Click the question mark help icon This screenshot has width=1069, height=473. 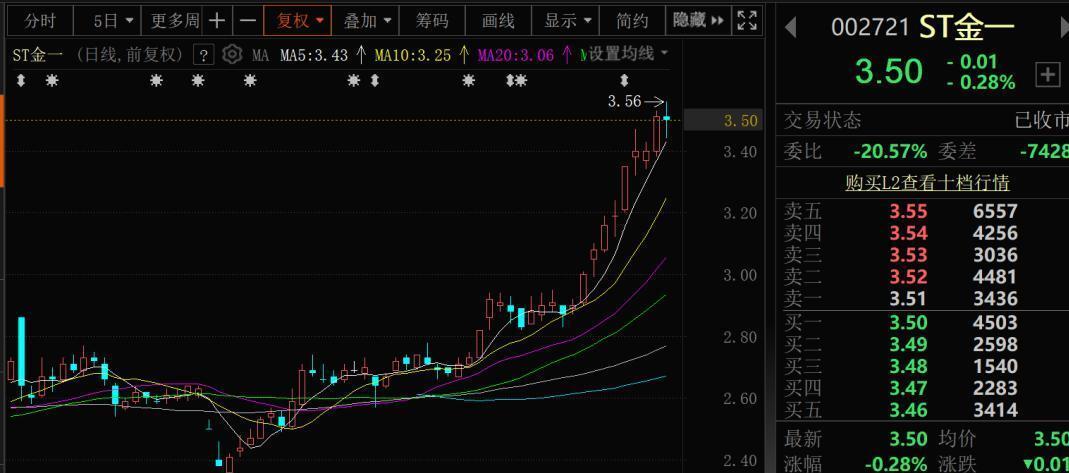tap(204, 55)
